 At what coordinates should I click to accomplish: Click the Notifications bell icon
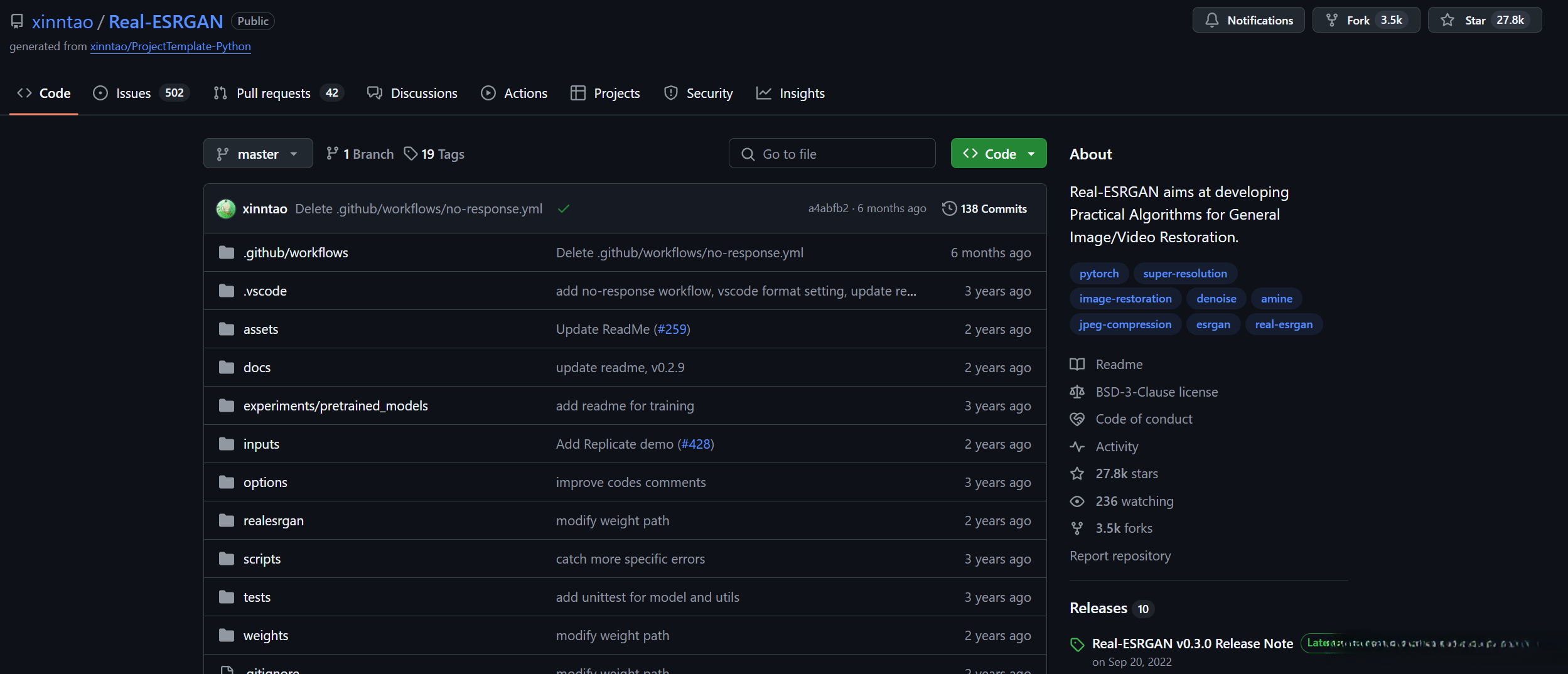1211,21
